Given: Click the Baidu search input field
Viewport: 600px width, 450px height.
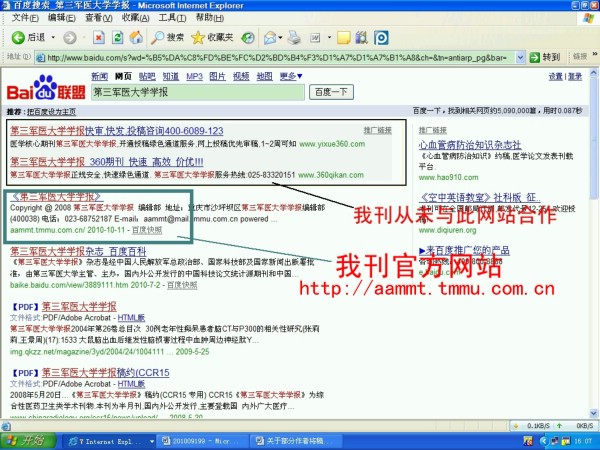Looking at the screenshot, I should (198, 92).
